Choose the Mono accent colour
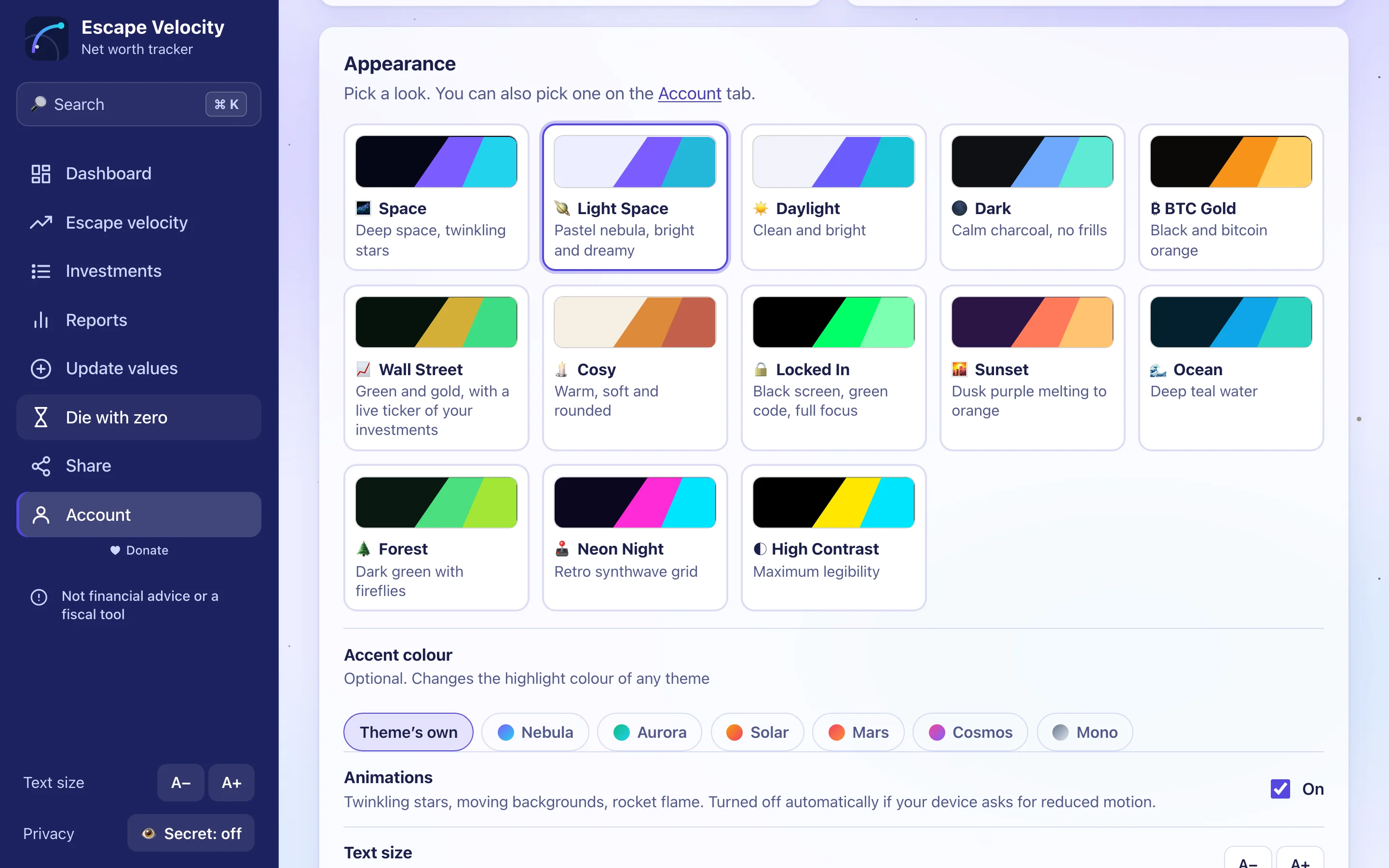This screenshot has height=868, width=1389. point(1085,732)
